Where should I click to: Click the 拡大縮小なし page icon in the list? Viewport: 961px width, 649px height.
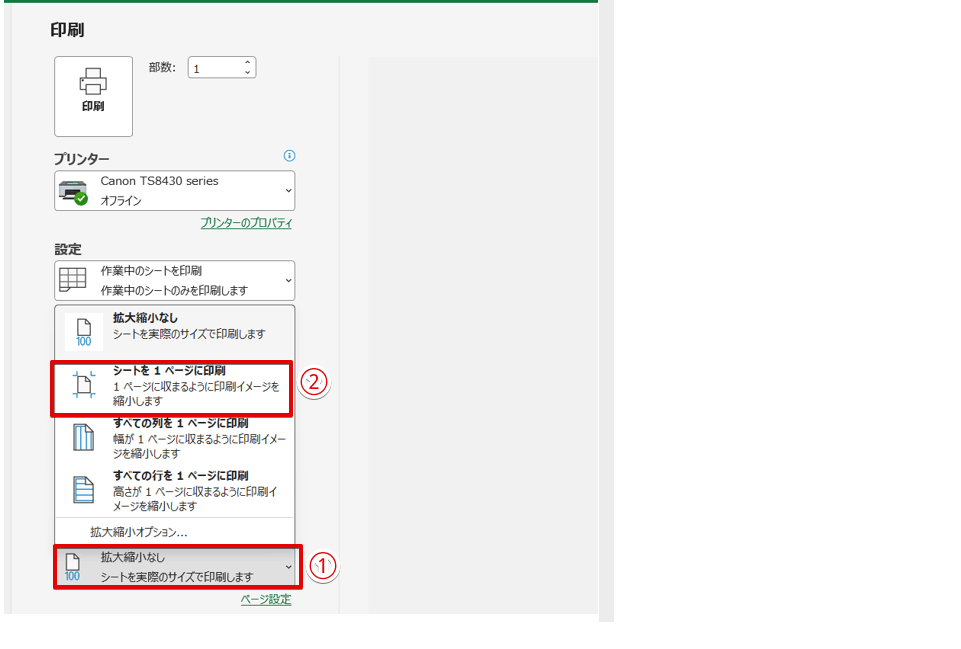pos(83,332)
